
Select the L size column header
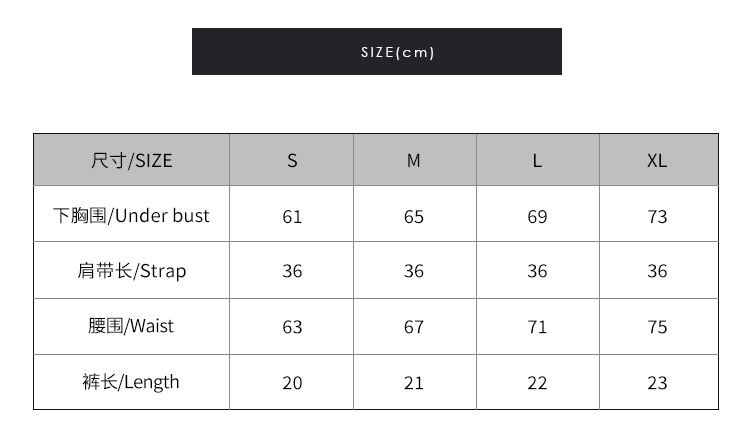(x=537, y=160)
